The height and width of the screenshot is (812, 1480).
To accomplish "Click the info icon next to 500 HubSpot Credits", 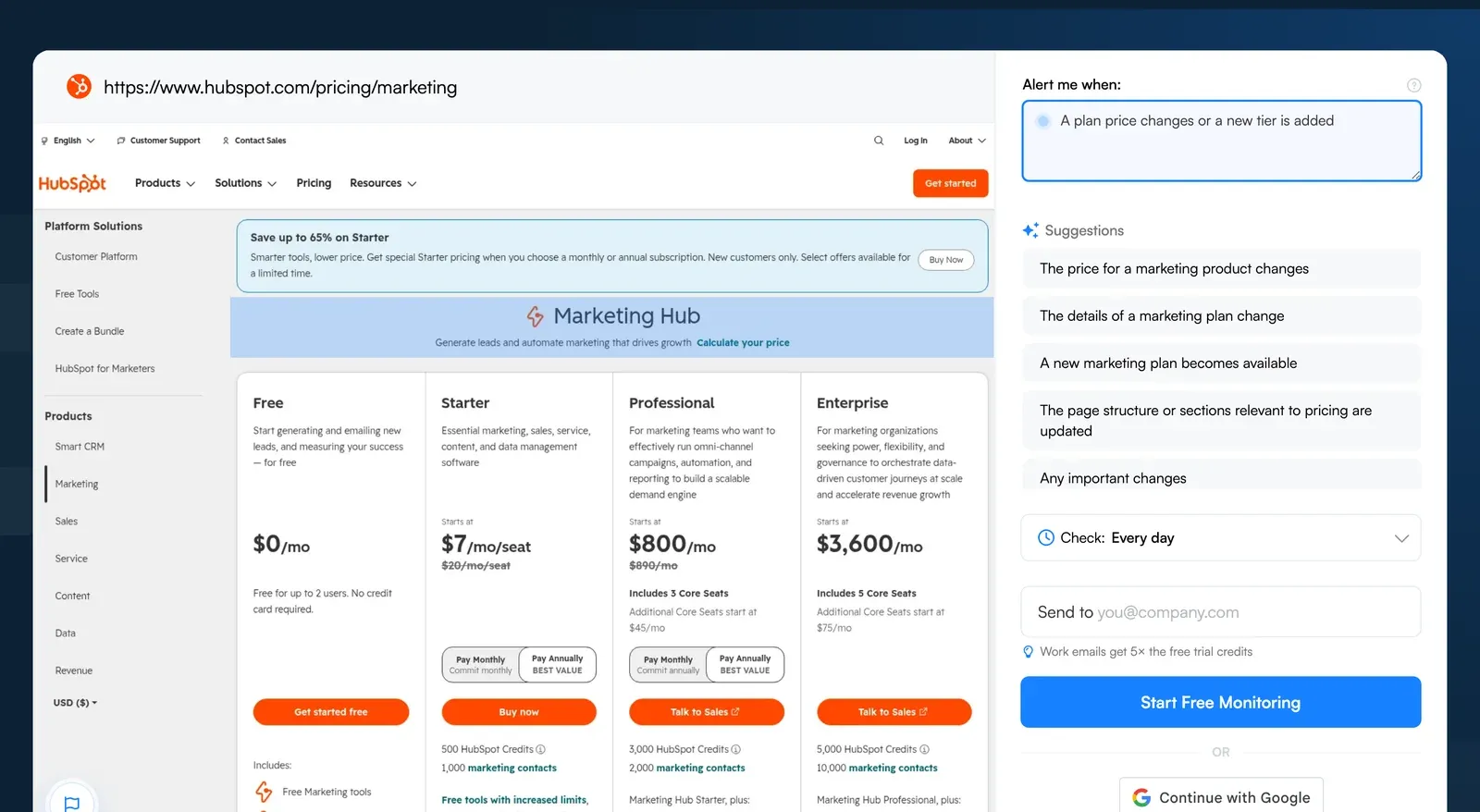I will click(541, 749).
